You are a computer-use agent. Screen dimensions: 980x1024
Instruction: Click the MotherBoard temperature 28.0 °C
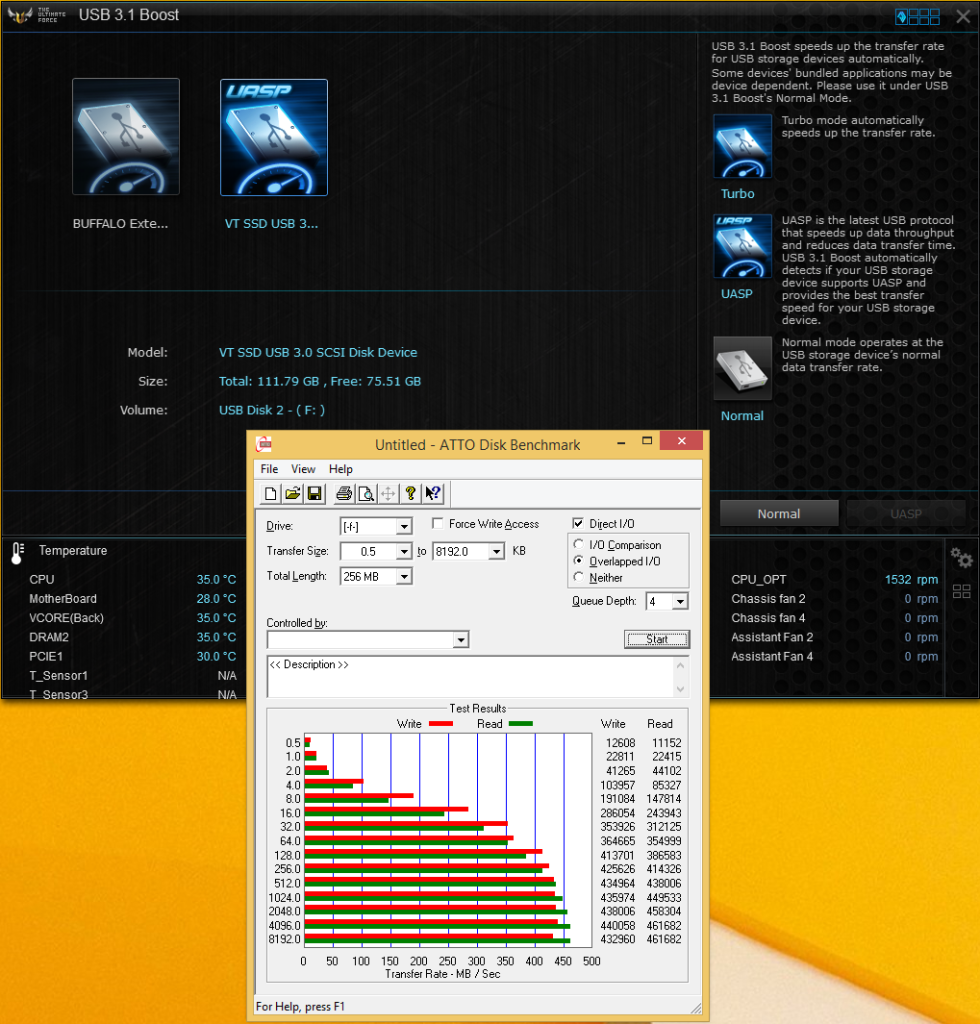tap(216, 599)
